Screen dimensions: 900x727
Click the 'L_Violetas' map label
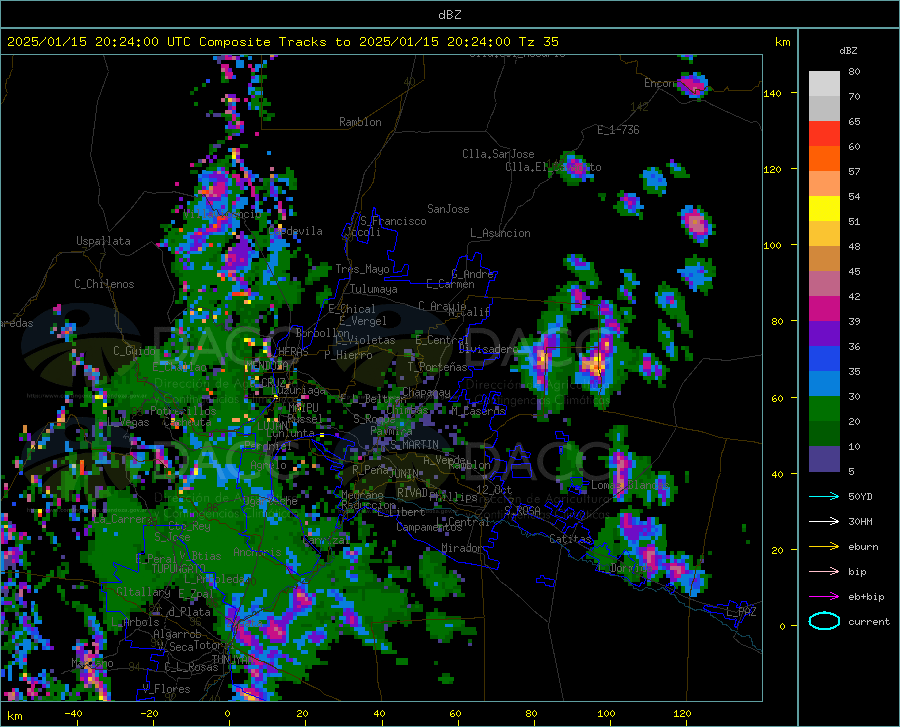point(365,340)
